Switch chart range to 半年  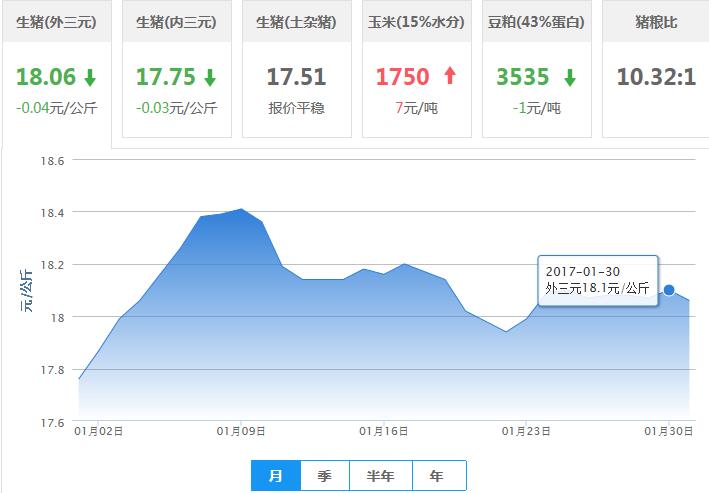pos(381,475)
